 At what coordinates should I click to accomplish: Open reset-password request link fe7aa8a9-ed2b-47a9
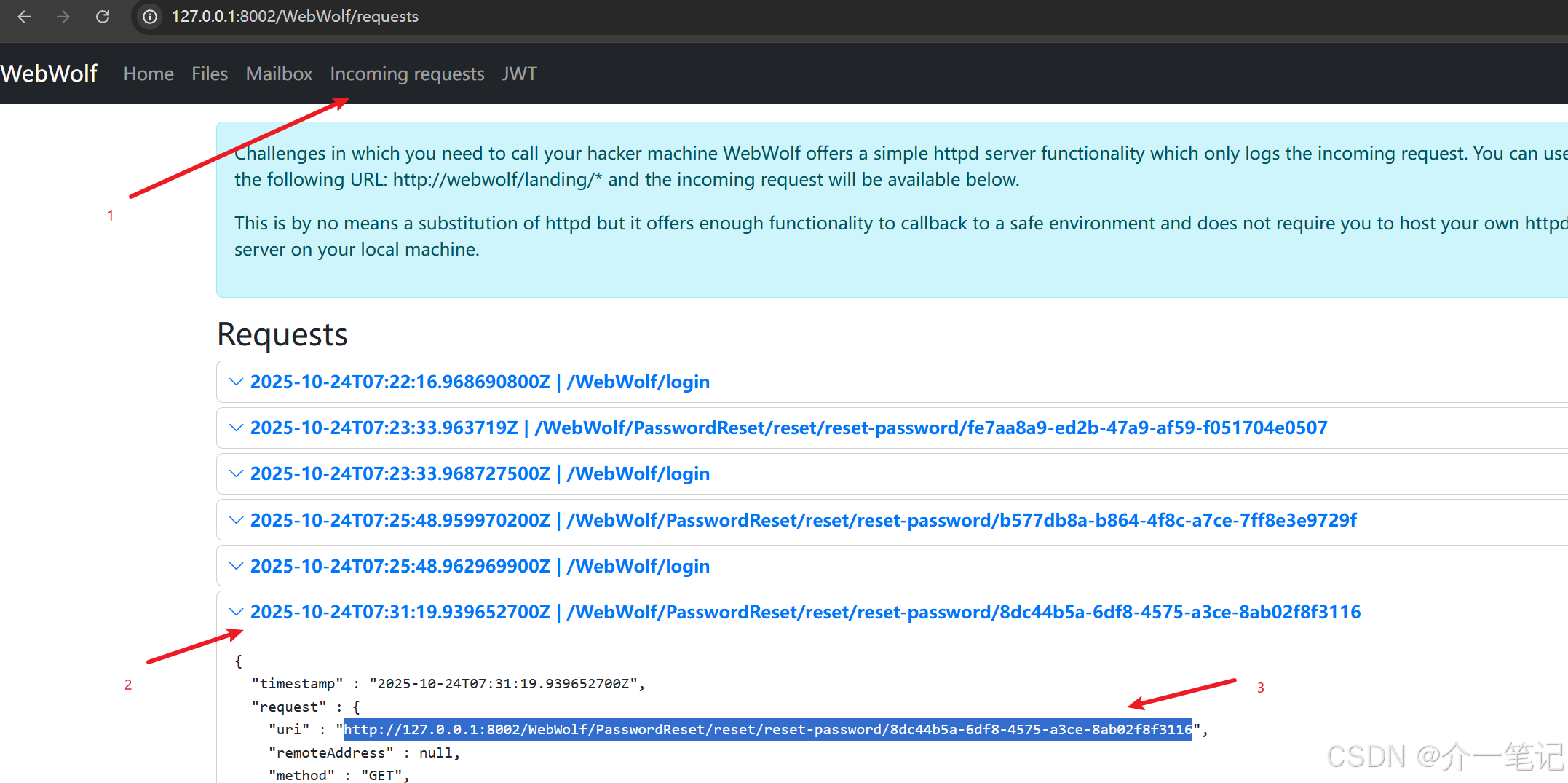[789, 428]
